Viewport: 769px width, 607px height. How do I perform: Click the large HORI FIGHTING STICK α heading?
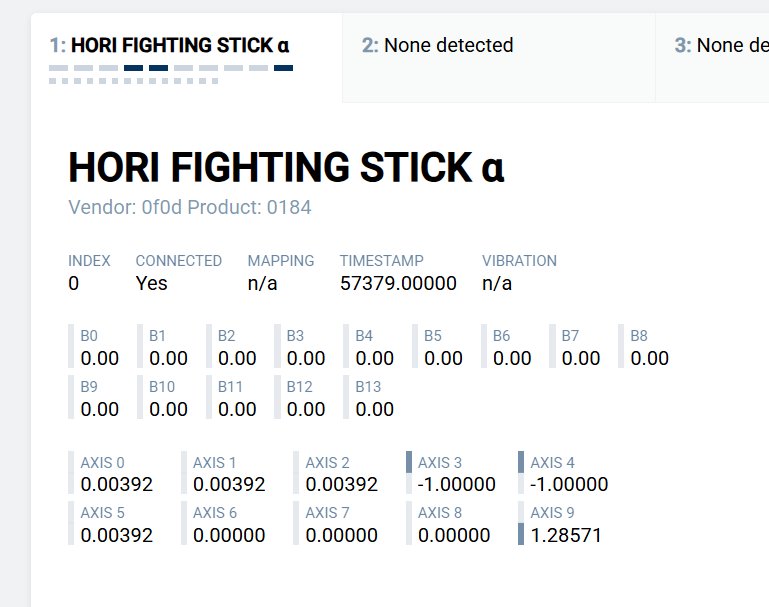[x=286, y=168]
